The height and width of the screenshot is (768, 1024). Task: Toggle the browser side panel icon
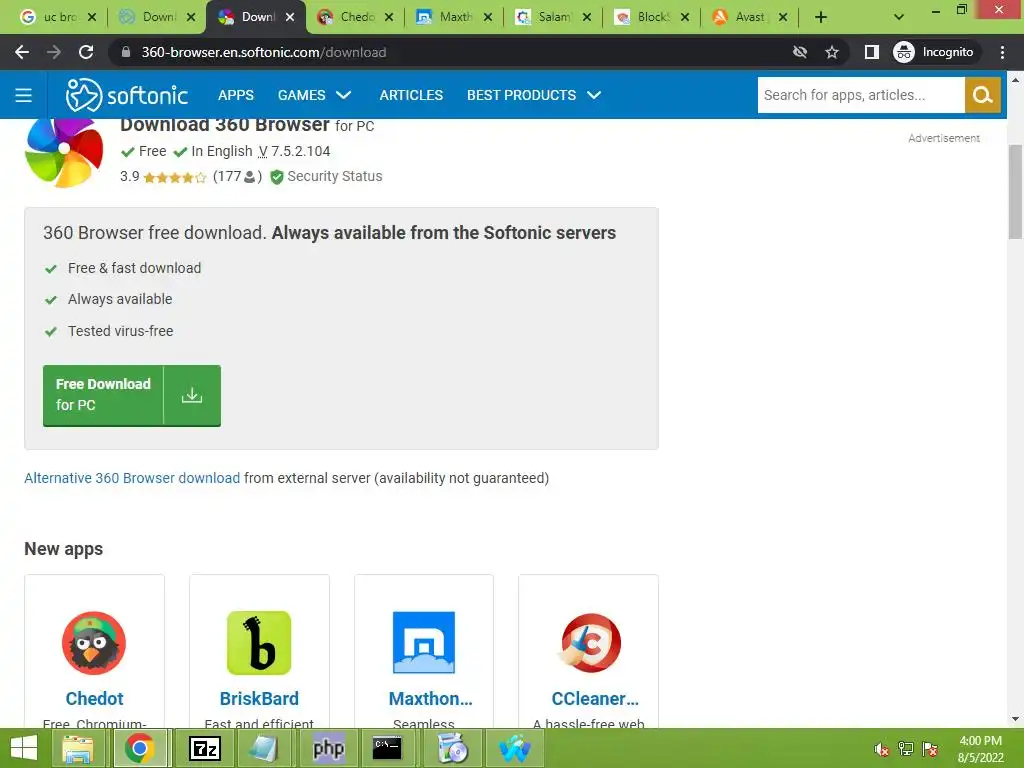871,52
